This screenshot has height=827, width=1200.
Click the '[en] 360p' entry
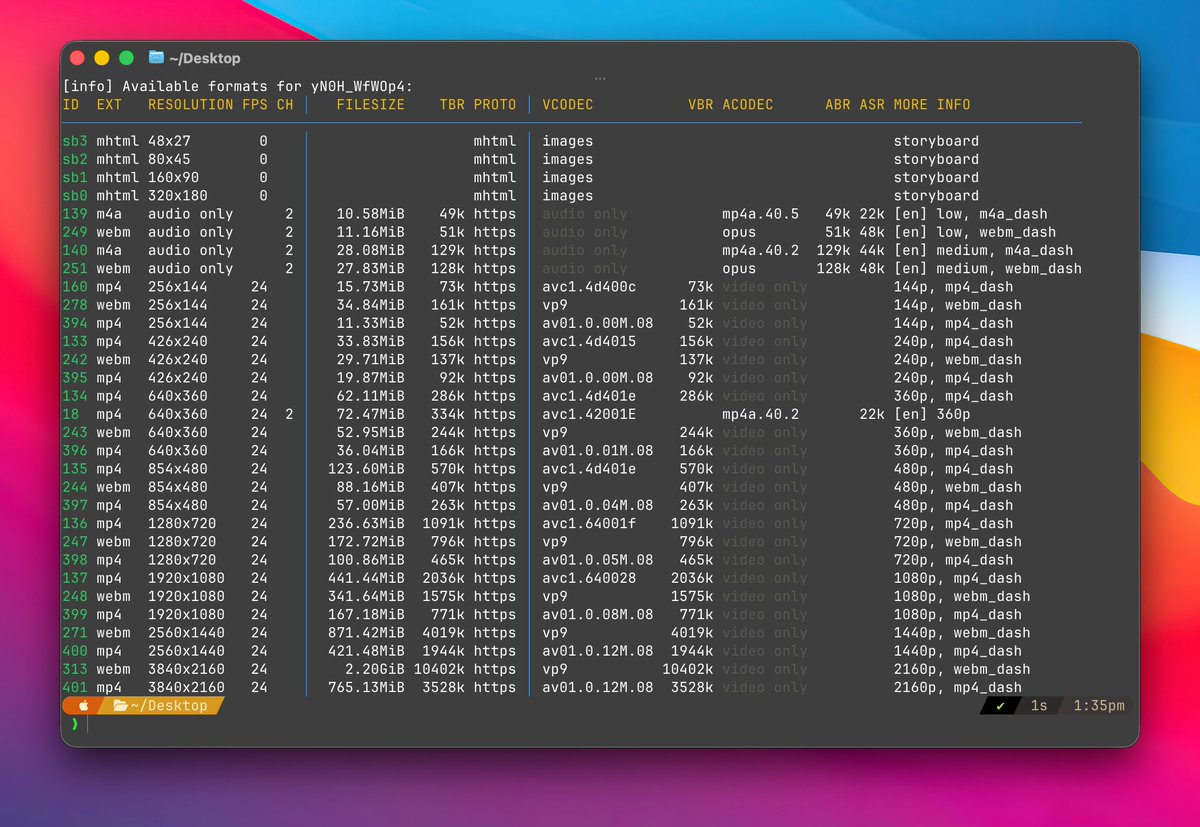pos(932,414)
